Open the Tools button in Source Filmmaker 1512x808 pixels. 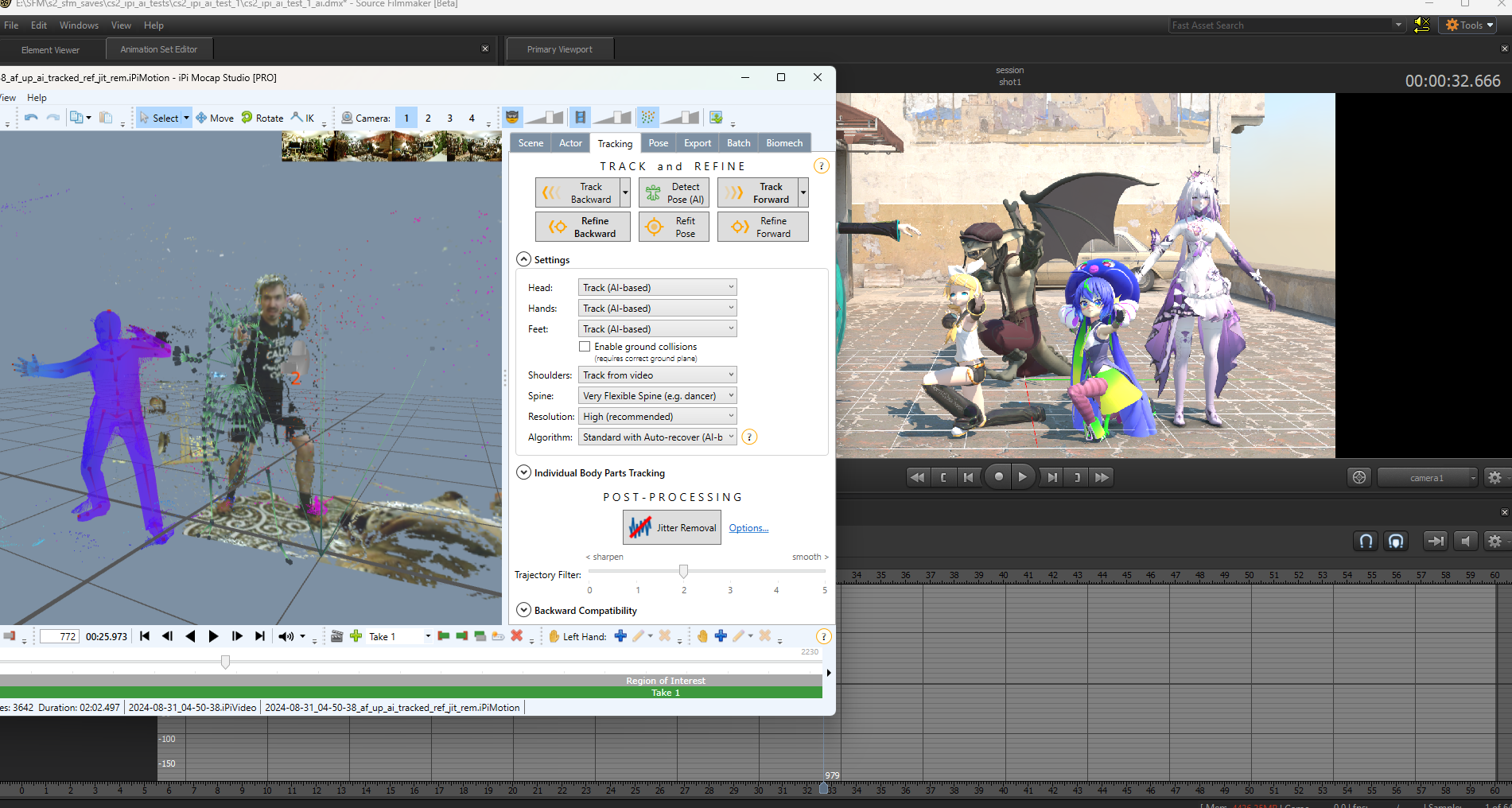point(1467,25)
